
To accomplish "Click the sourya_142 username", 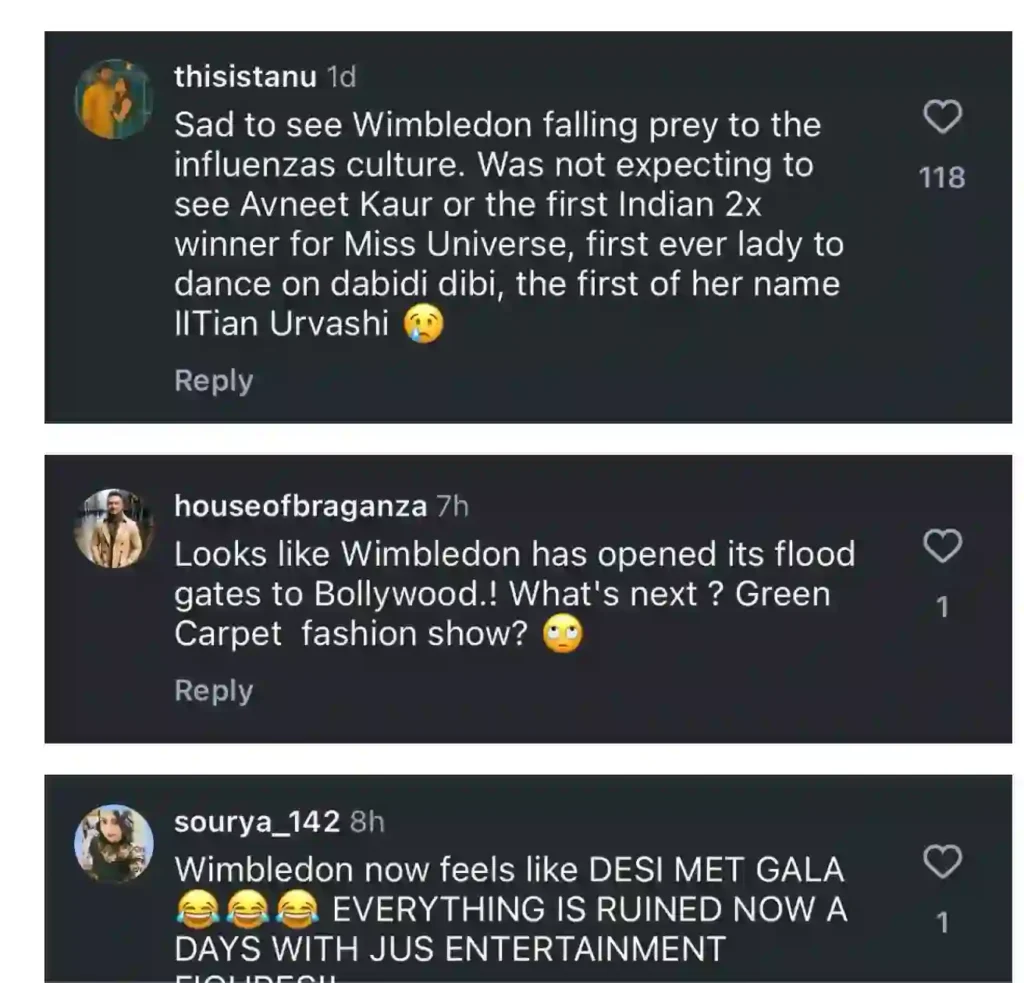I will (258, 822).
